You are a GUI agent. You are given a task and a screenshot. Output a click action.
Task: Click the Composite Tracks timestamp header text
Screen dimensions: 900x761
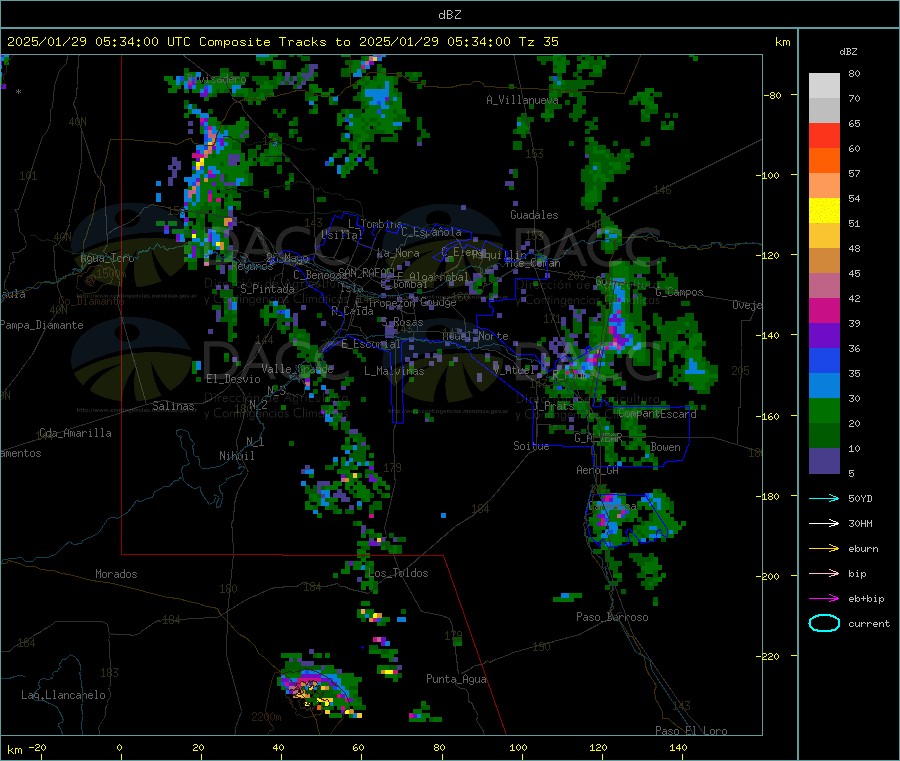click(x=282, y=42)
